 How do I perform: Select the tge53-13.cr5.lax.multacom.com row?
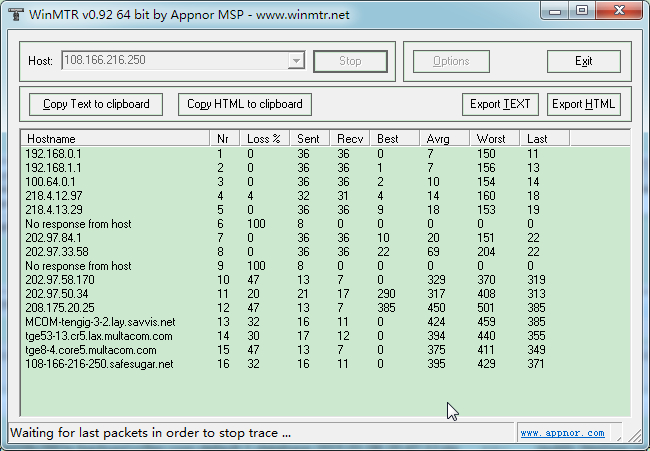point(325,336)
